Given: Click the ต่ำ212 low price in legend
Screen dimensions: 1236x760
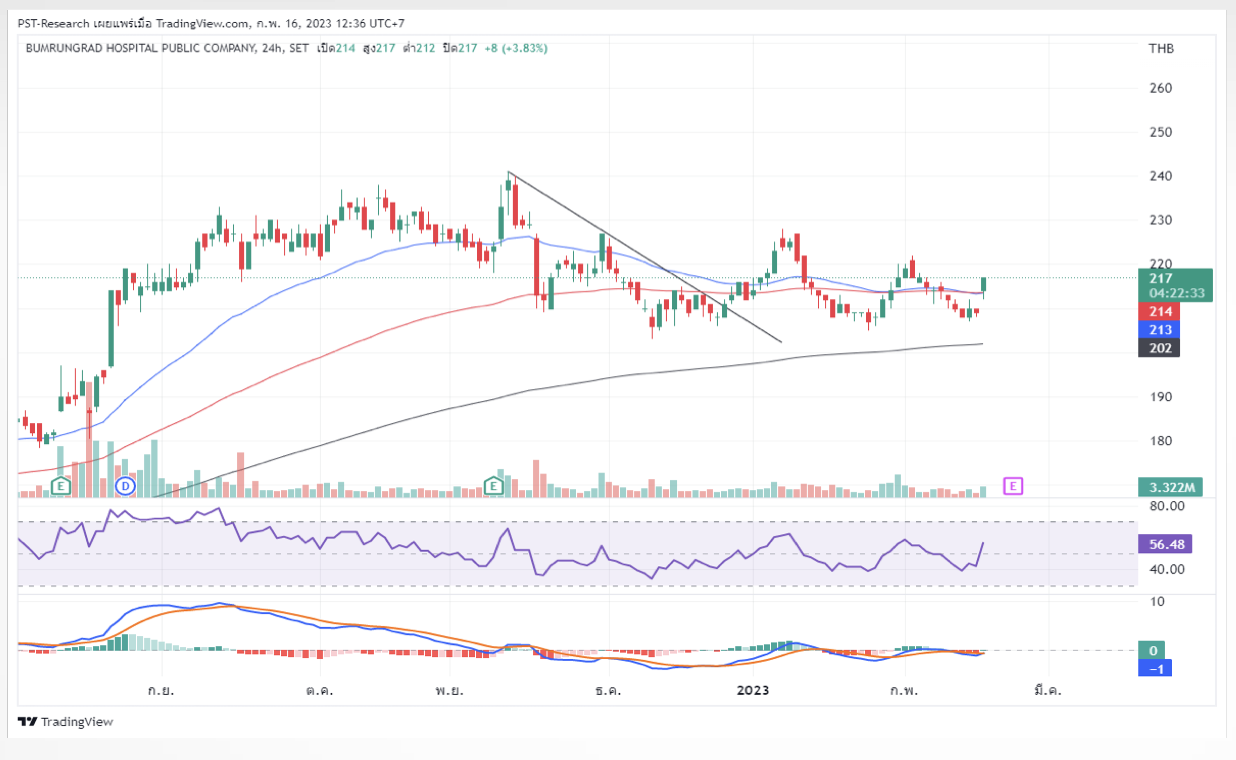Looking at the screenshot, I should click(418, 48).
